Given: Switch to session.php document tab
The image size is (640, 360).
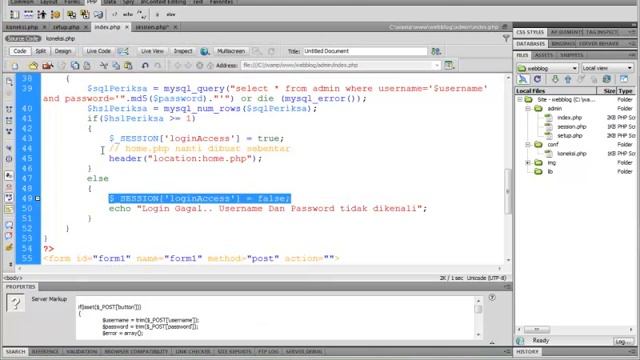Looking at the screenshot, I should [x=152, y=27].
